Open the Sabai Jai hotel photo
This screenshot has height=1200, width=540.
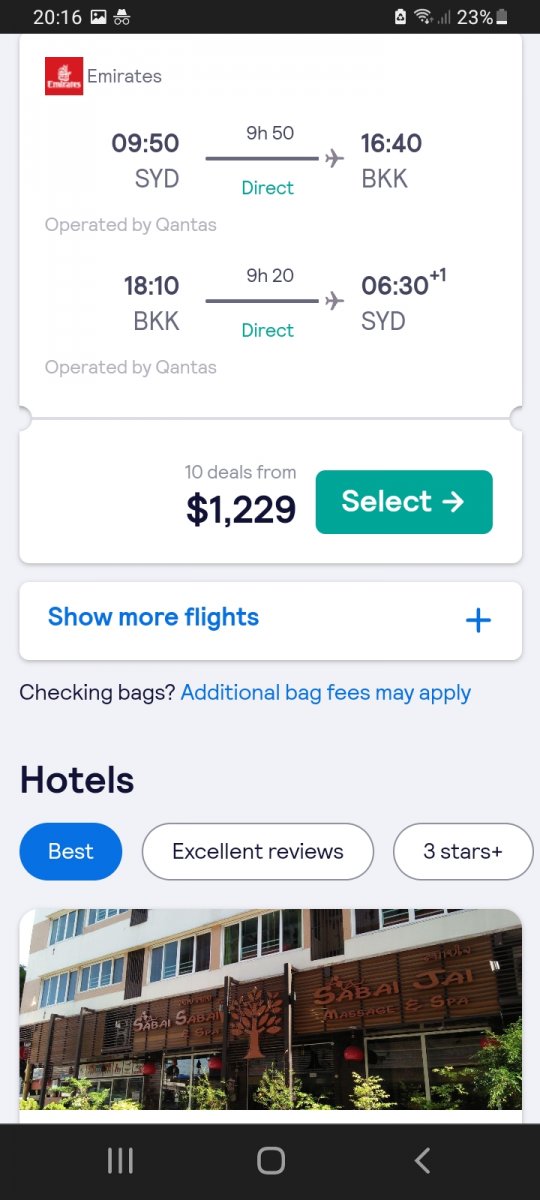(271, 1010)
